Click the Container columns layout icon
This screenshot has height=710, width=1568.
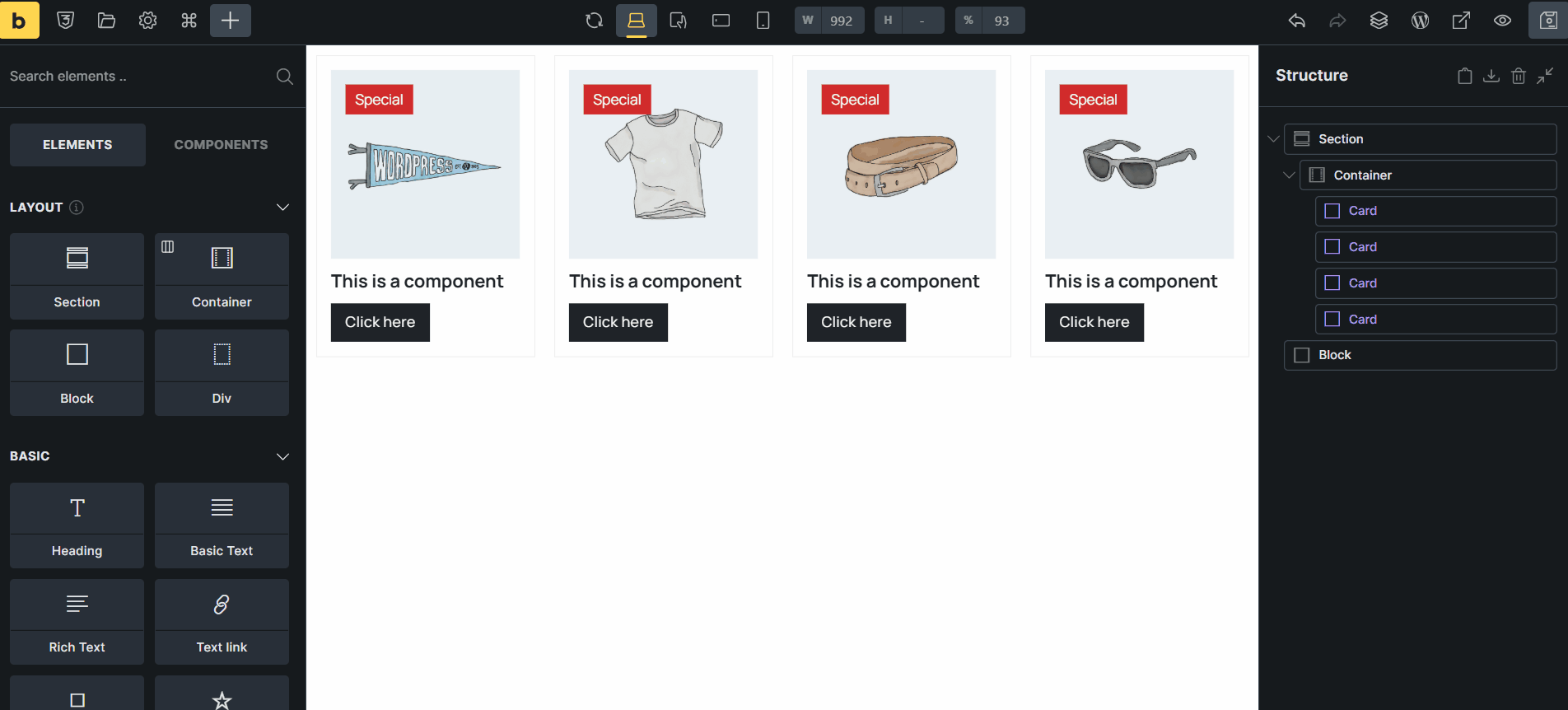tap(168, 246)
